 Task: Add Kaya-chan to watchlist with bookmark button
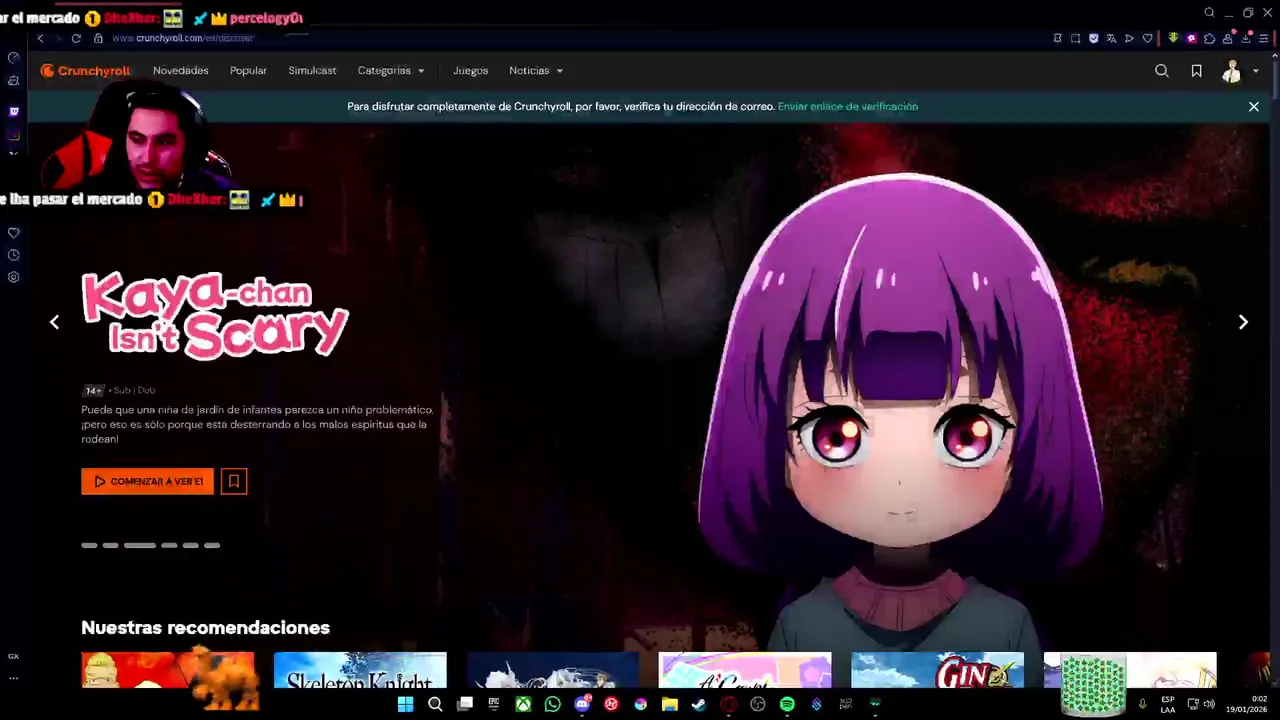(x=234, y=481)
